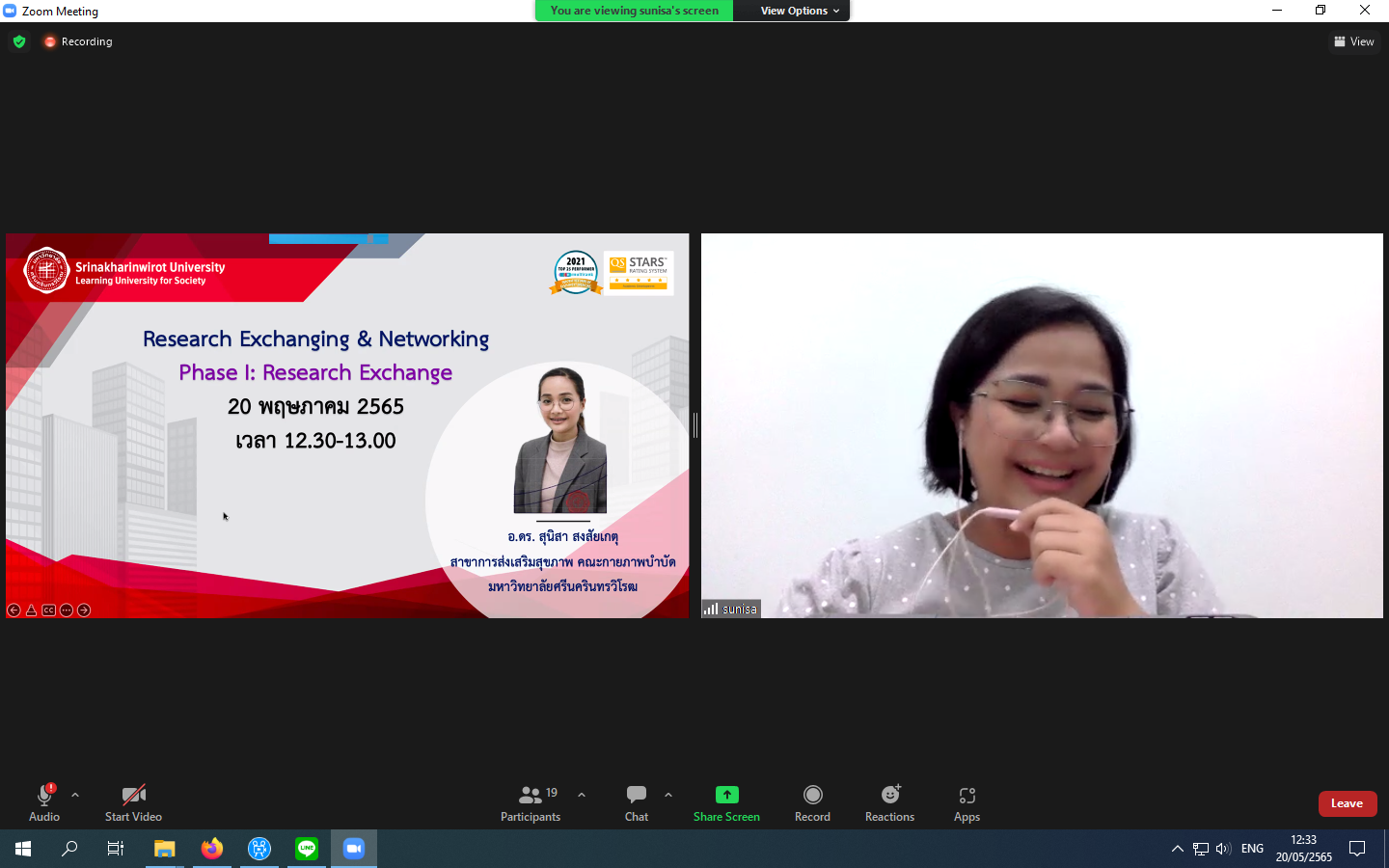Open the Reactions emoji menu

point(889,796)
